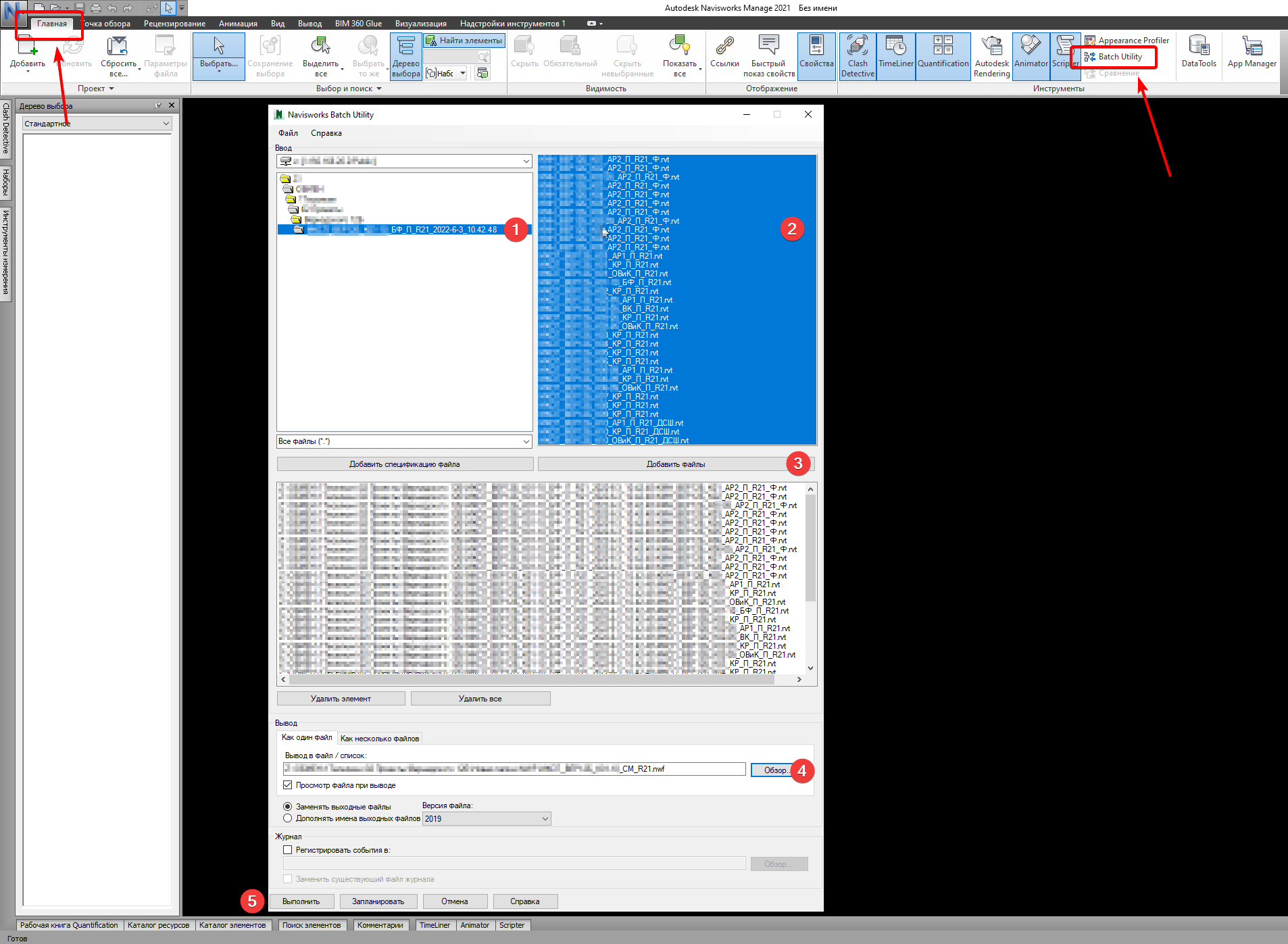This screenshot has height=944, width=1288.
Task: Open Batch Utility in ribbon
Action: (1113, 57)
